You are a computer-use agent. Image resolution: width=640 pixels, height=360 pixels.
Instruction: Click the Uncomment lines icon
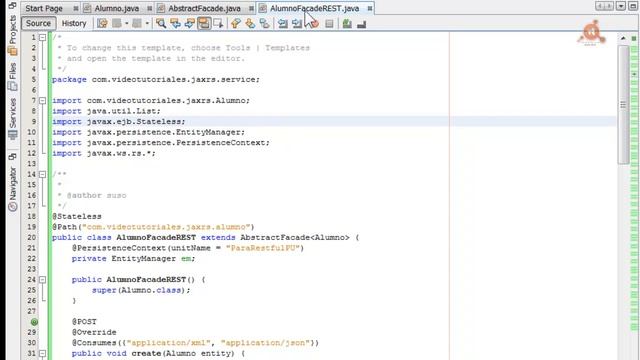[361, 24]
